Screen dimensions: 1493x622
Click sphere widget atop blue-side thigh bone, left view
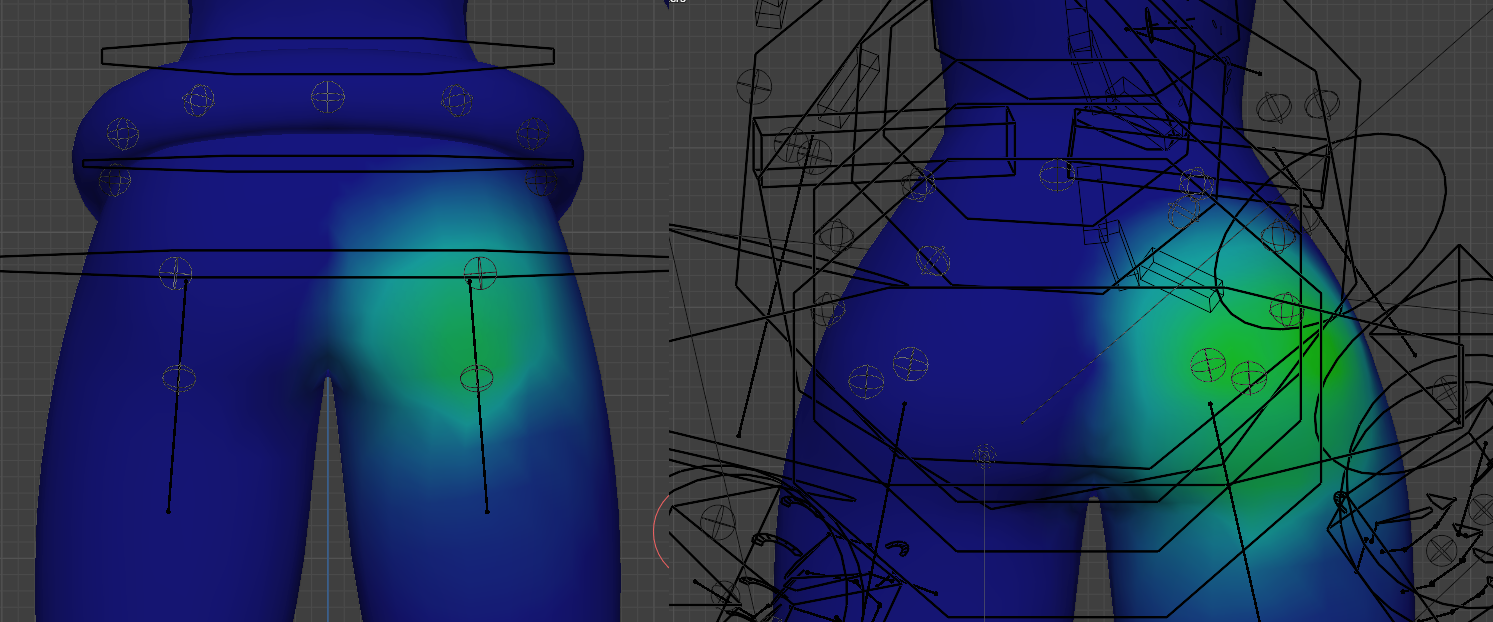click(175, 272)
